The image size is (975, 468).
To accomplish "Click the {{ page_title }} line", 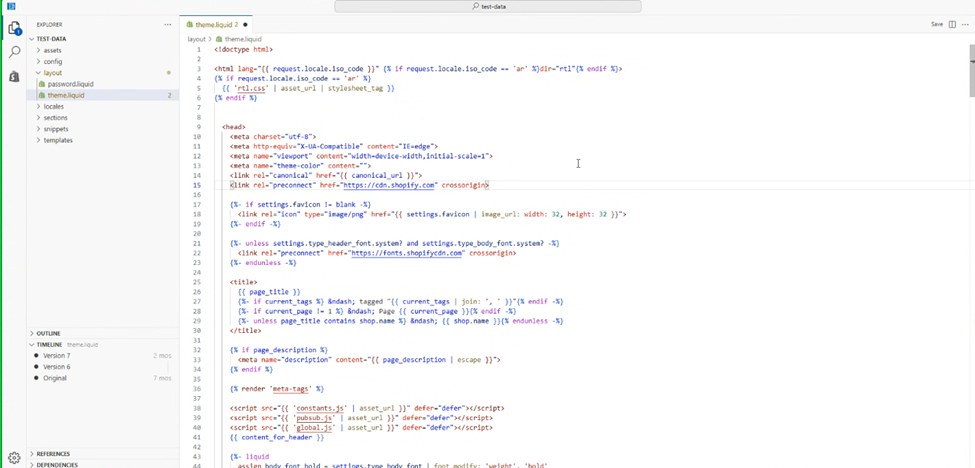I will (269, 291).
